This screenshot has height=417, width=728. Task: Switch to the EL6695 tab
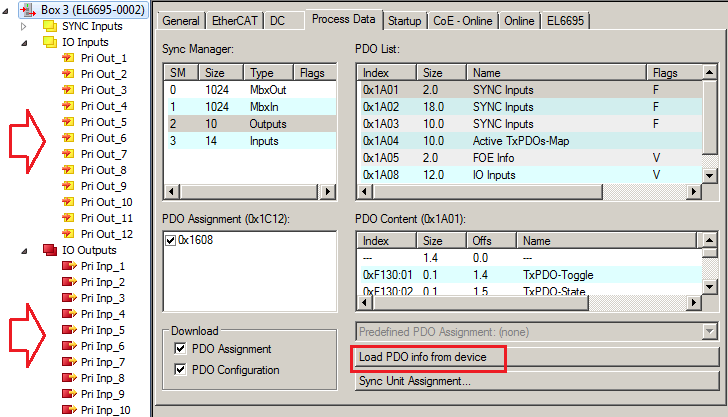(x=565, y=21)
